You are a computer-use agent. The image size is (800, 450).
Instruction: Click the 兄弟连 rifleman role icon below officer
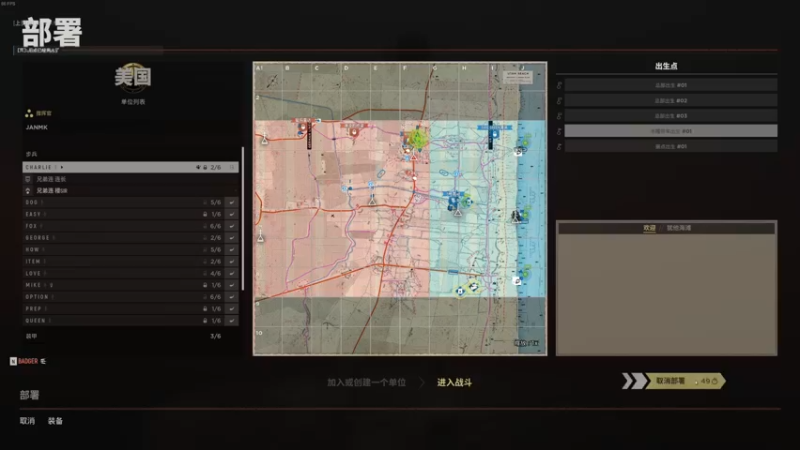[x=28, y=191]
